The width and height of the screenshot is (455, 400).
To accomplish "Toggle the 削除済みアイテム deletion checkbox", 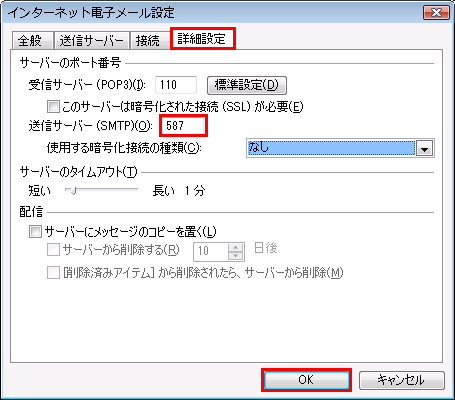I will point(53,273).
